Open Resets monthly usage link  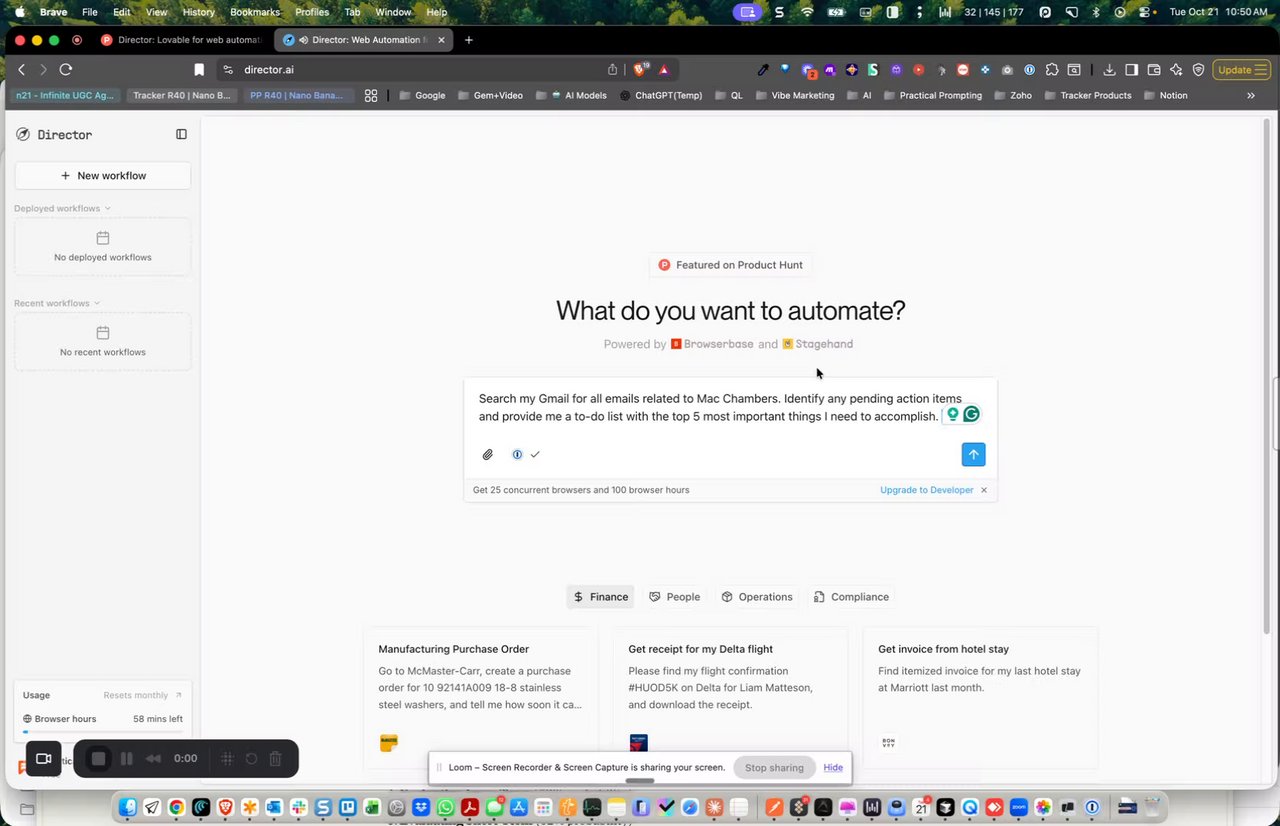(143, 695)
